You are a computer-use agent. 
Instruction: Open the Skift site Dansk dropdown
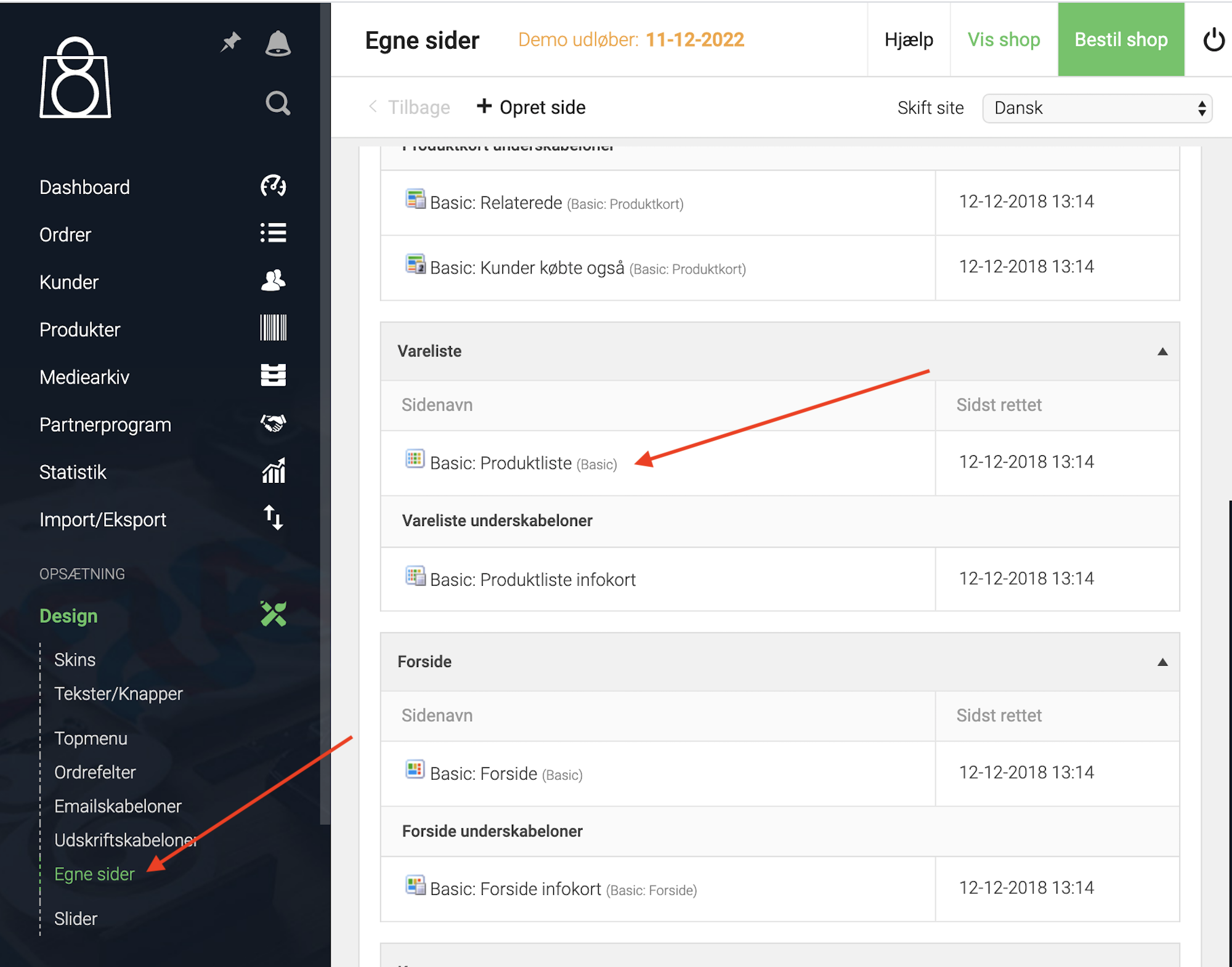tap(1097, 108)
